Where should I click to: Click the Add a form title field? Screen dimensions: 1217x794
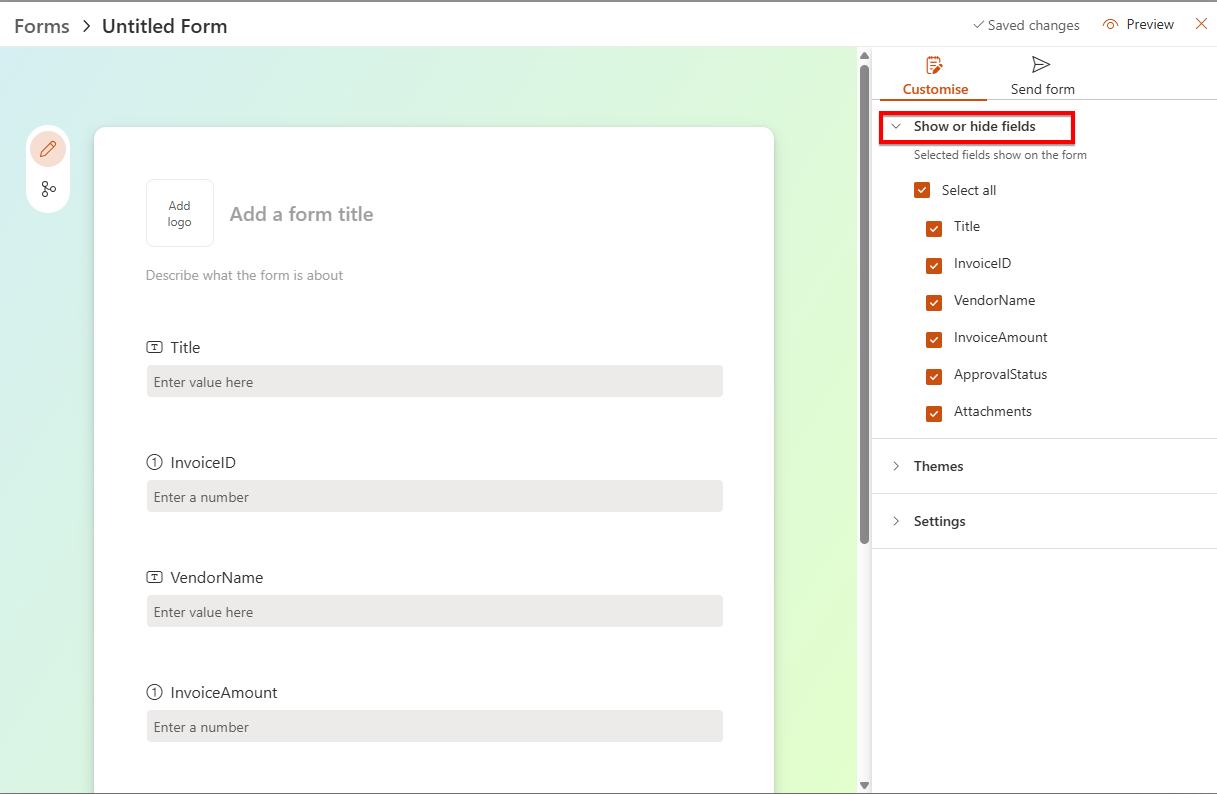click(302, 214)
